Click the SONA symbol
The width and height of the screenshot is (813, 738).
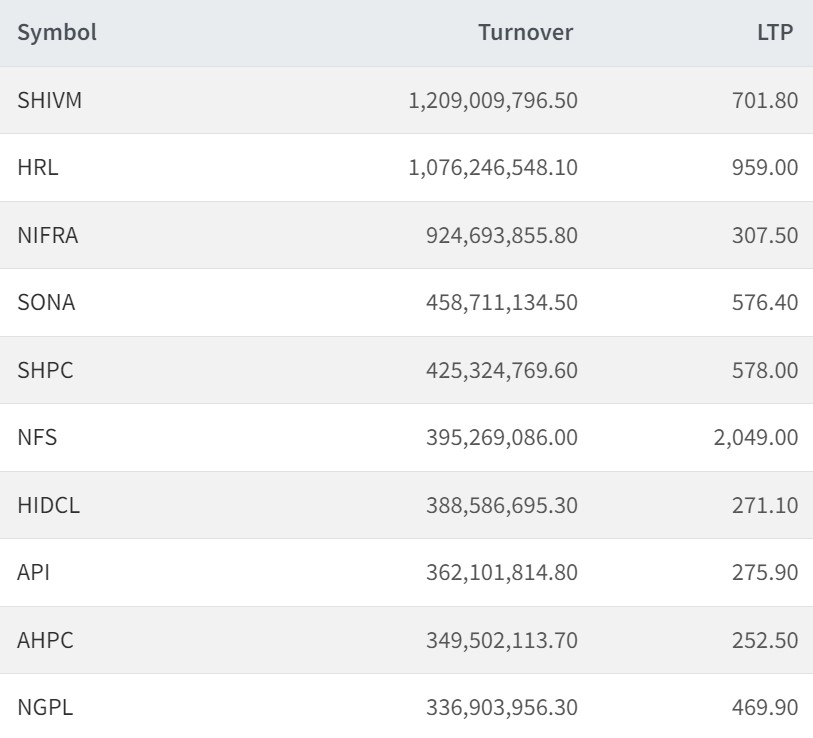tap(46, 302)
